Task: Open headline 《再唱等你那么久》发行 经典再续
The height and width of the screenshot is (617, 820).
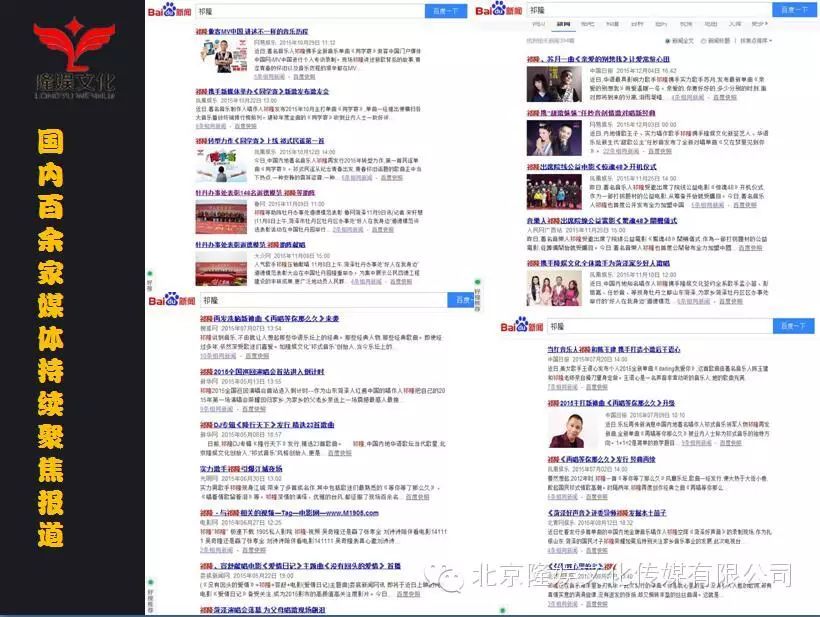Action: (x=601, y=459)
